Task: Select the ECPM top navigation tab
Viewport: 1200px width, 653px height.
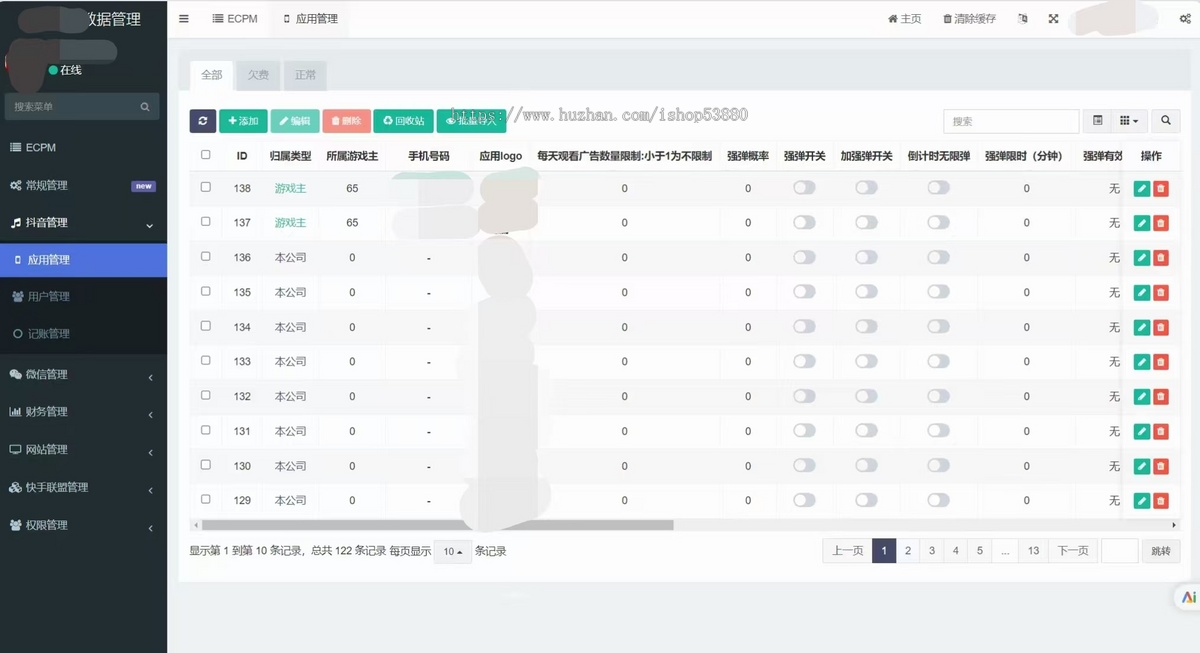Action: (235, 19)
